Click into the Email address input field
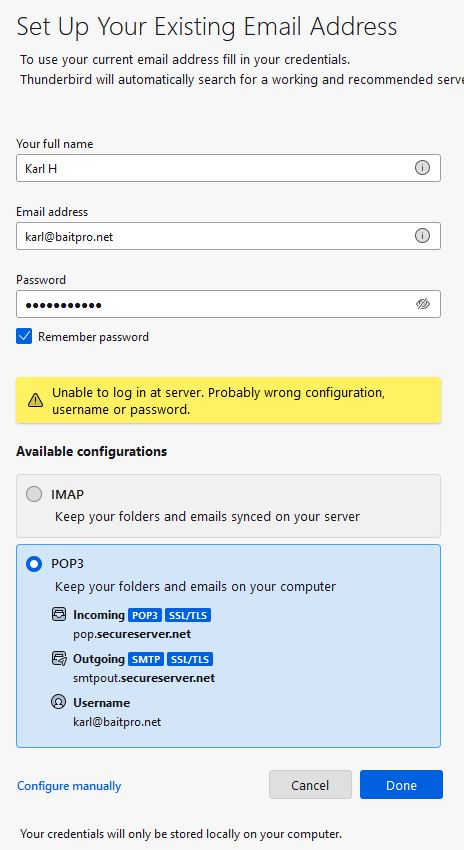This screenshot has height=850, width=464. coord(228,236)
